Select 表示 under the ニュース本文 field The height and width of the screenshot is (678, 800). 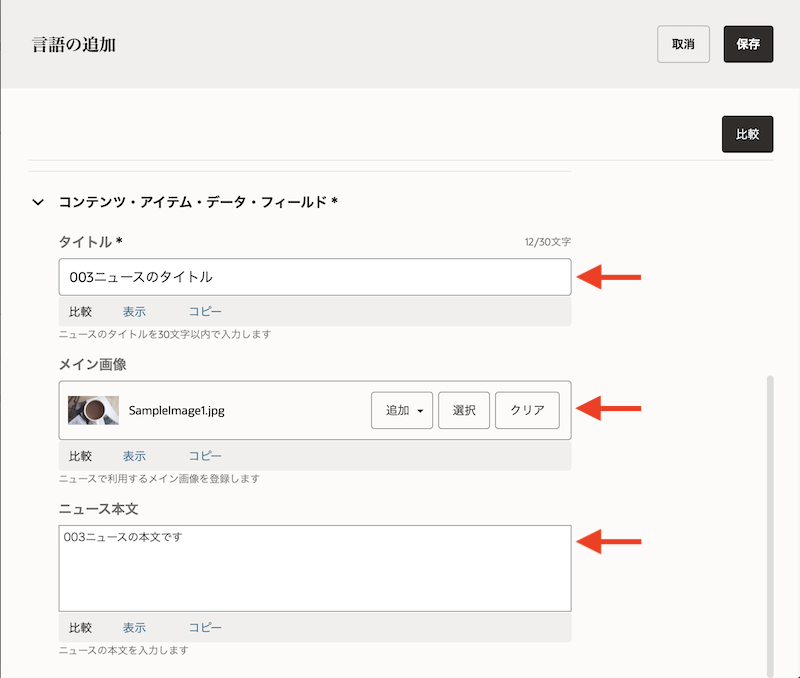[134, 628]
